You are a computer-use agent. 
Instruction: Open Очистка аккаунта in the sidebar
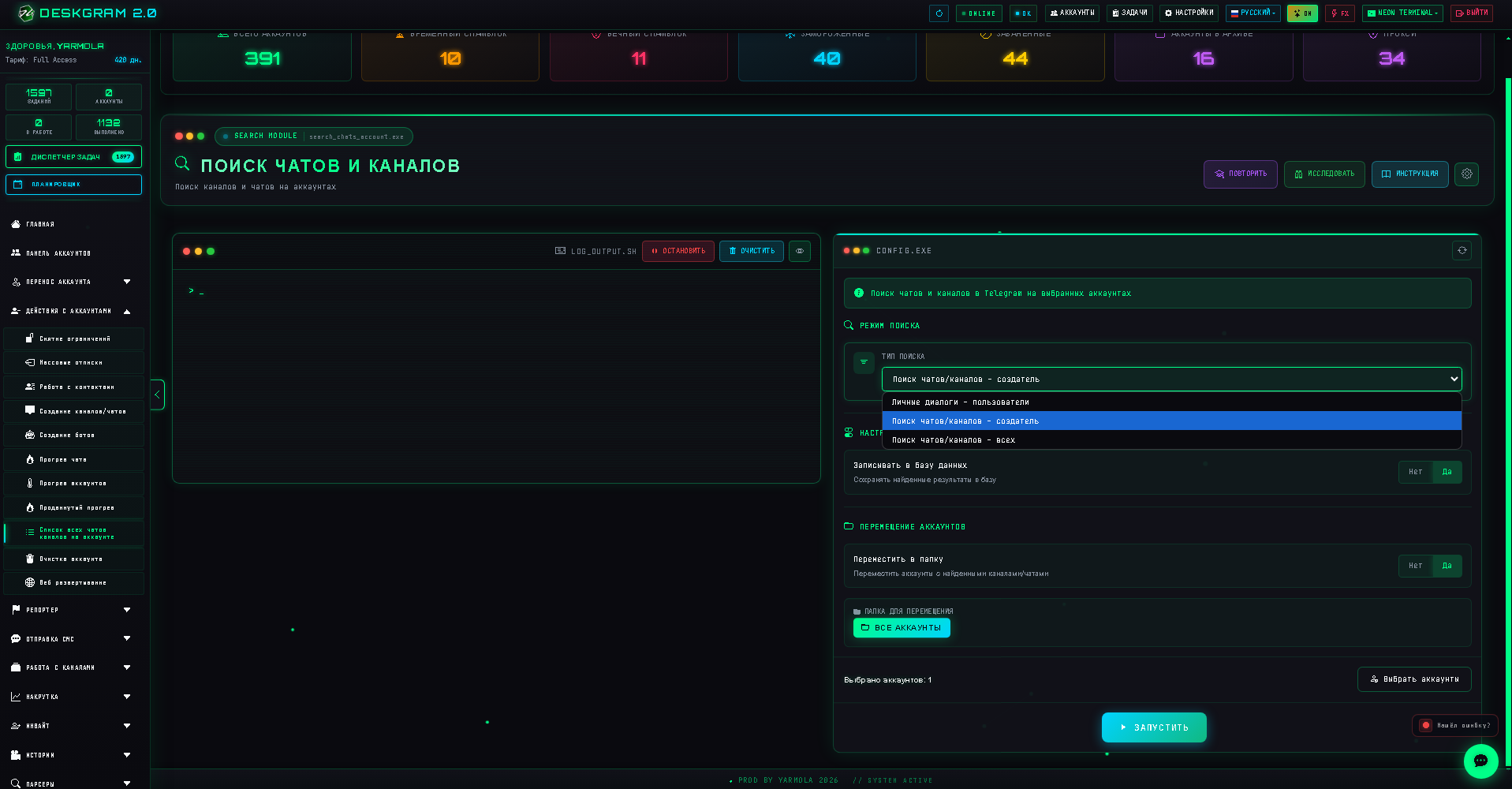pos(75,559)
